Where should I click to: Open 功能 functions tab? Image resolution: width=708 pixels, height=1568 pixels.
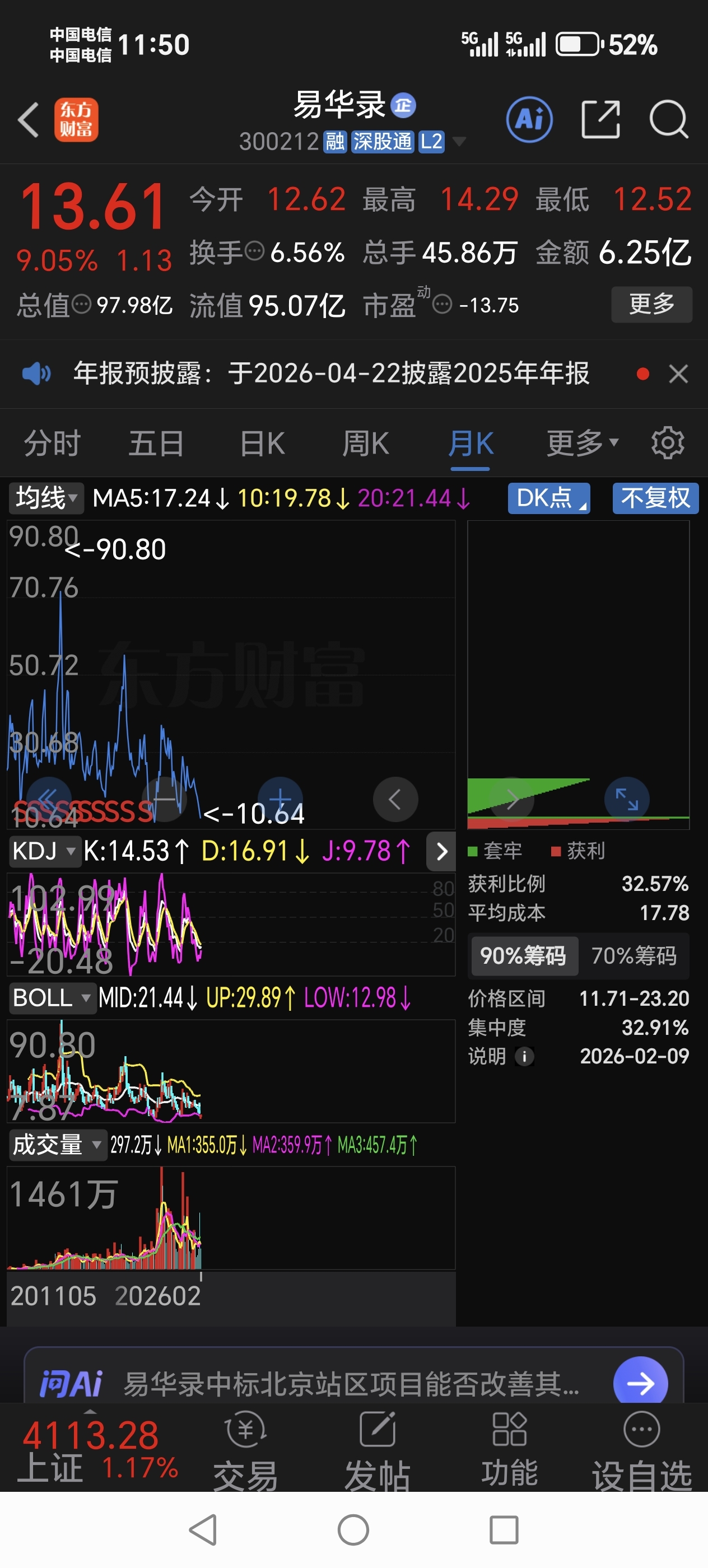point(510,1450)
